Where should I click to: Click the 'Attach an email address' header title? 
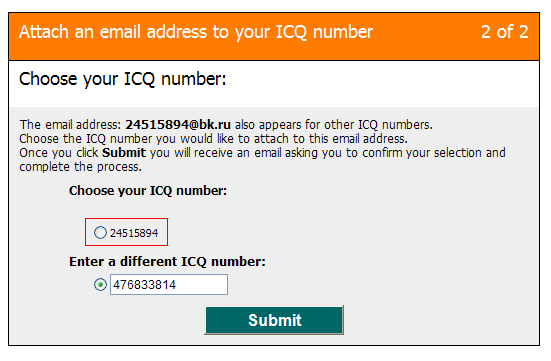click(196, 32)
